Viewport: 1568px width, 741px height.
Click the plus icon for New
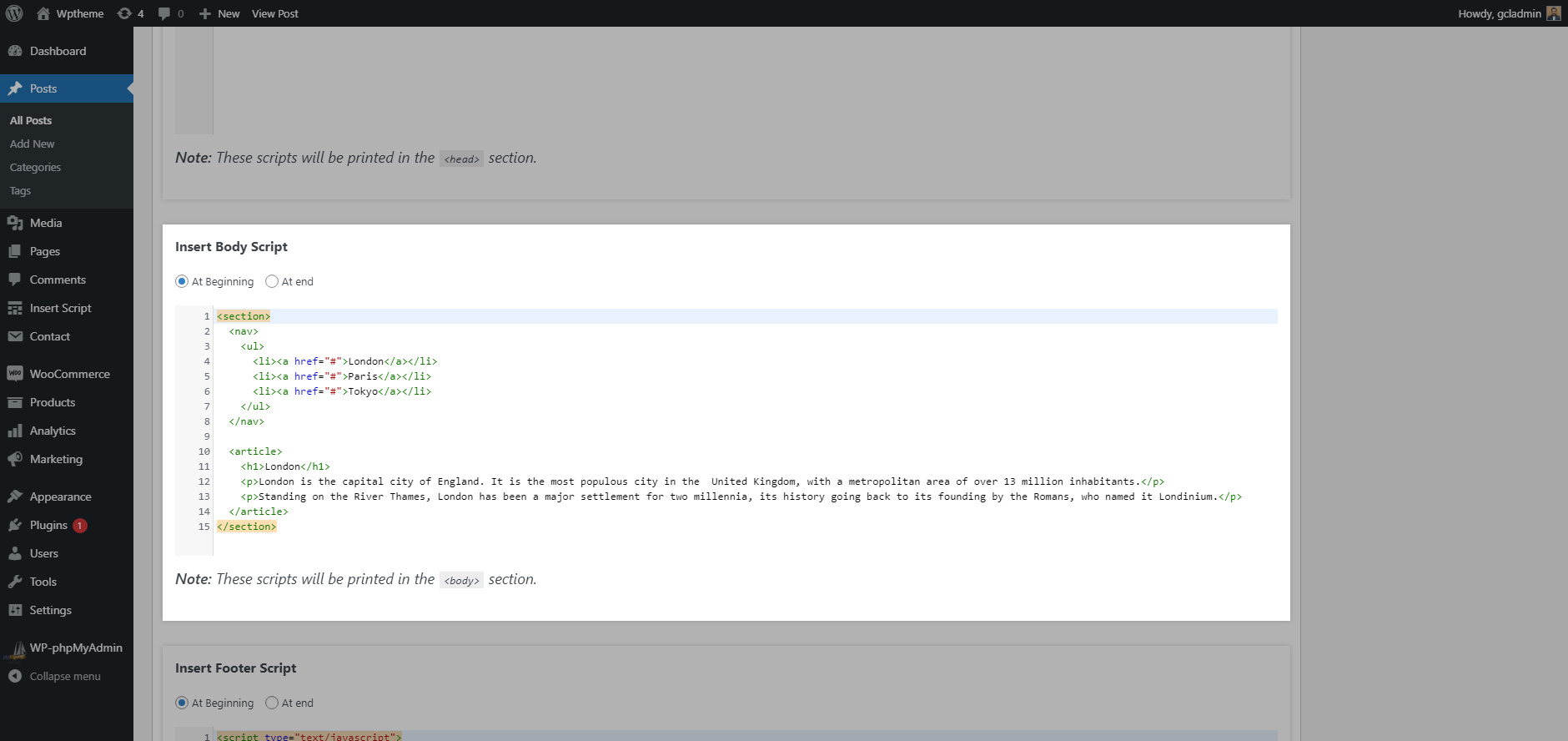(x=205, y=13)
